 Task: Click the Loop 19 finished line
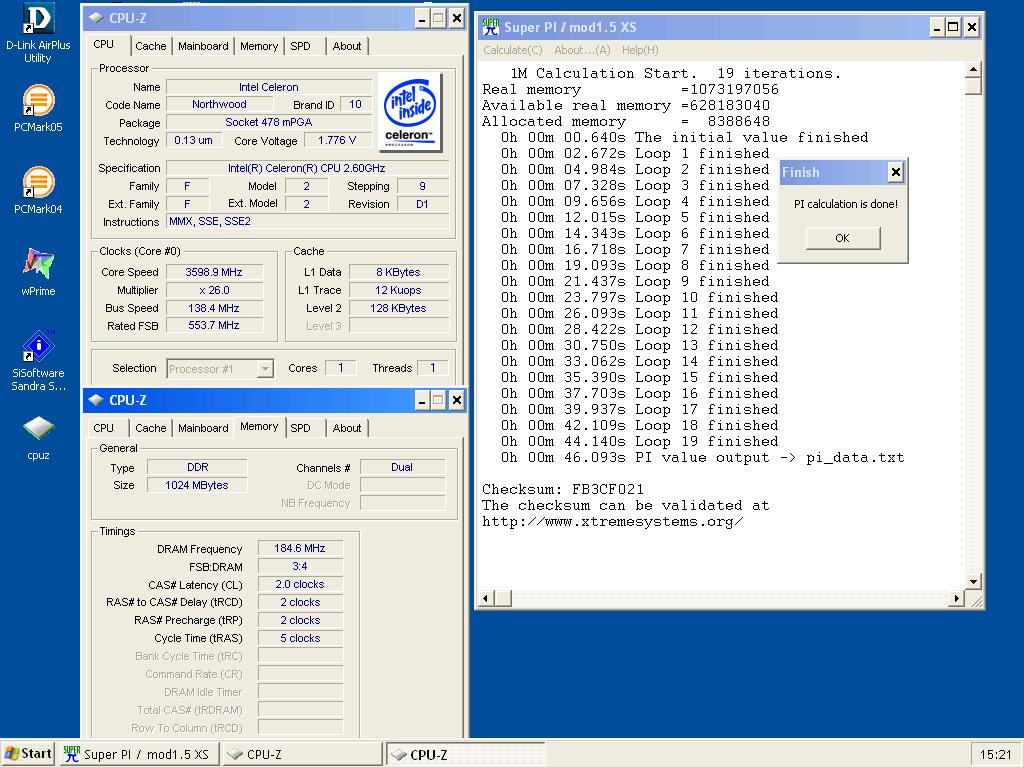click(640, 441)
